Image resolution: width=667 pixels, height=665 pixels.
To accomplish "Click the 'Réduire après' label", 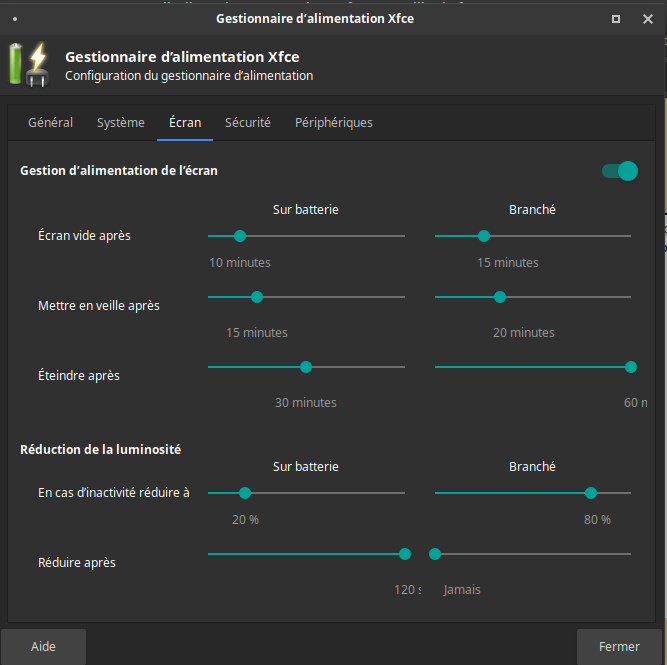I will pos(77,562).
